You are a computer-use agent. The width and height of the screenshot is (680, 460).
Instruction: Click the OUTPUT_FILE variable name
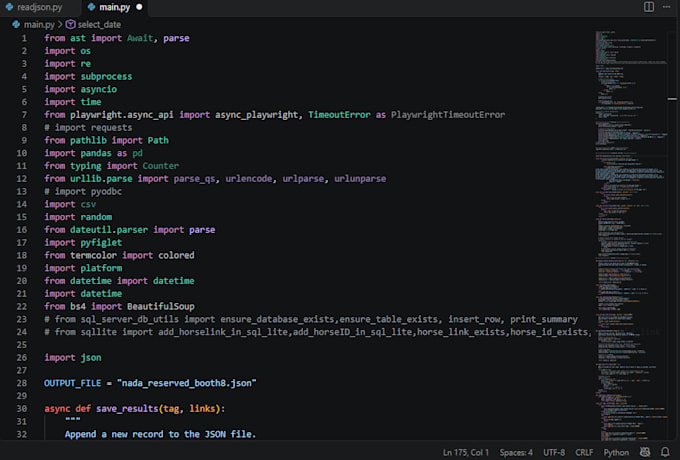pos(72,383)
